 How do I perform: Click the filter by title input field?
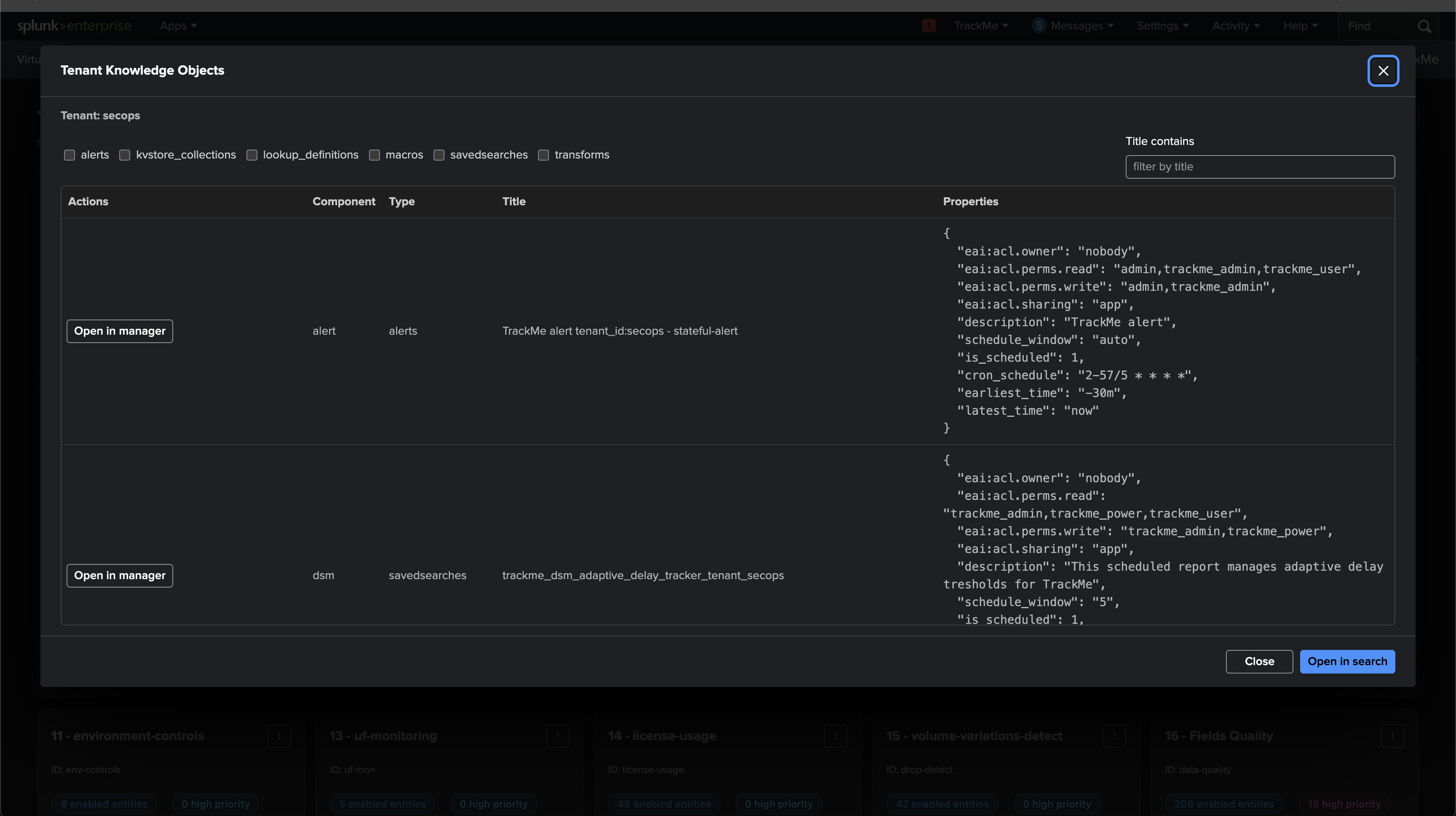point(1259,167)
